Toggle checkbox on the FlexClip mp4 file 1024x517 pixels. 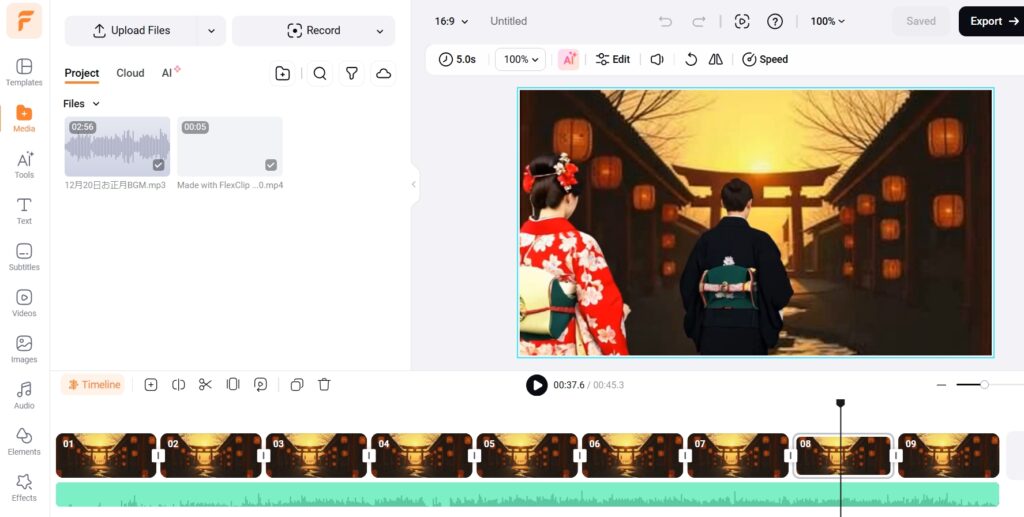[x=271, y=165]
